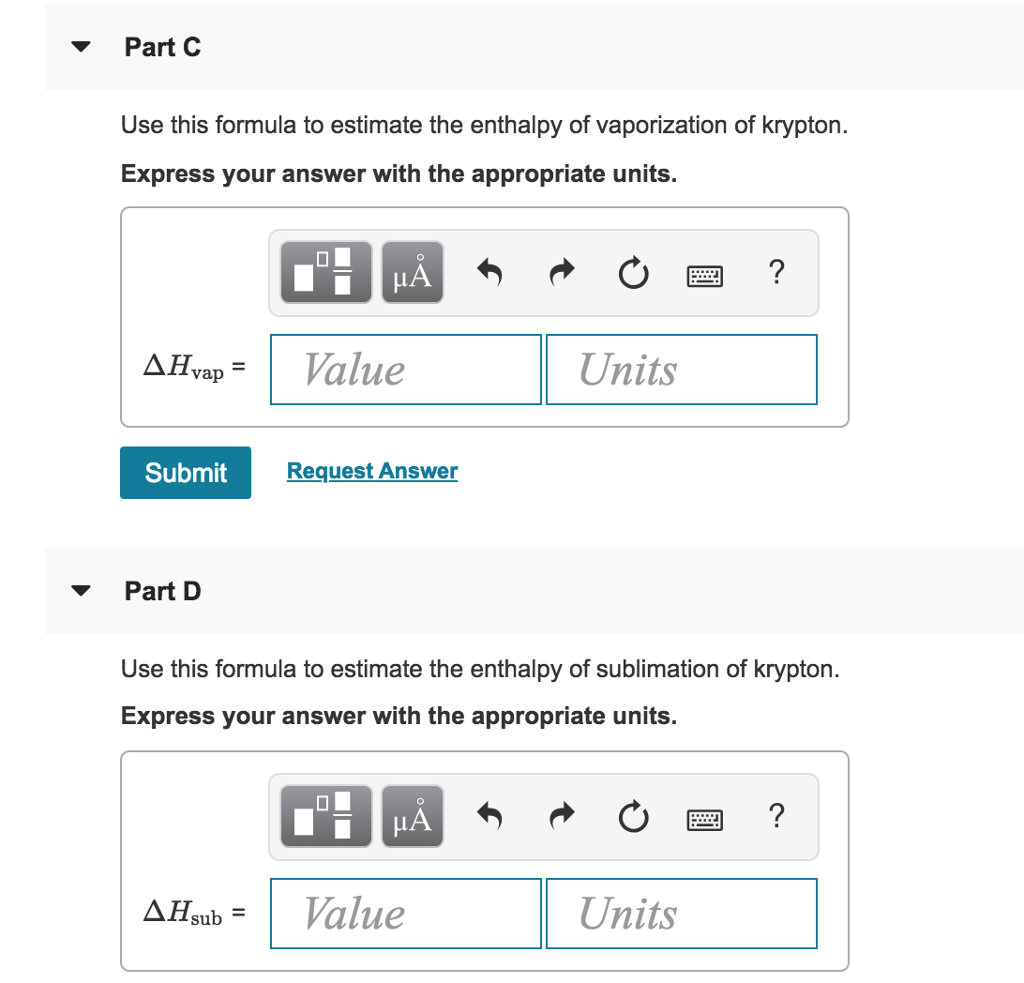Open templates button in Part D toolbar

pos(326,816)
